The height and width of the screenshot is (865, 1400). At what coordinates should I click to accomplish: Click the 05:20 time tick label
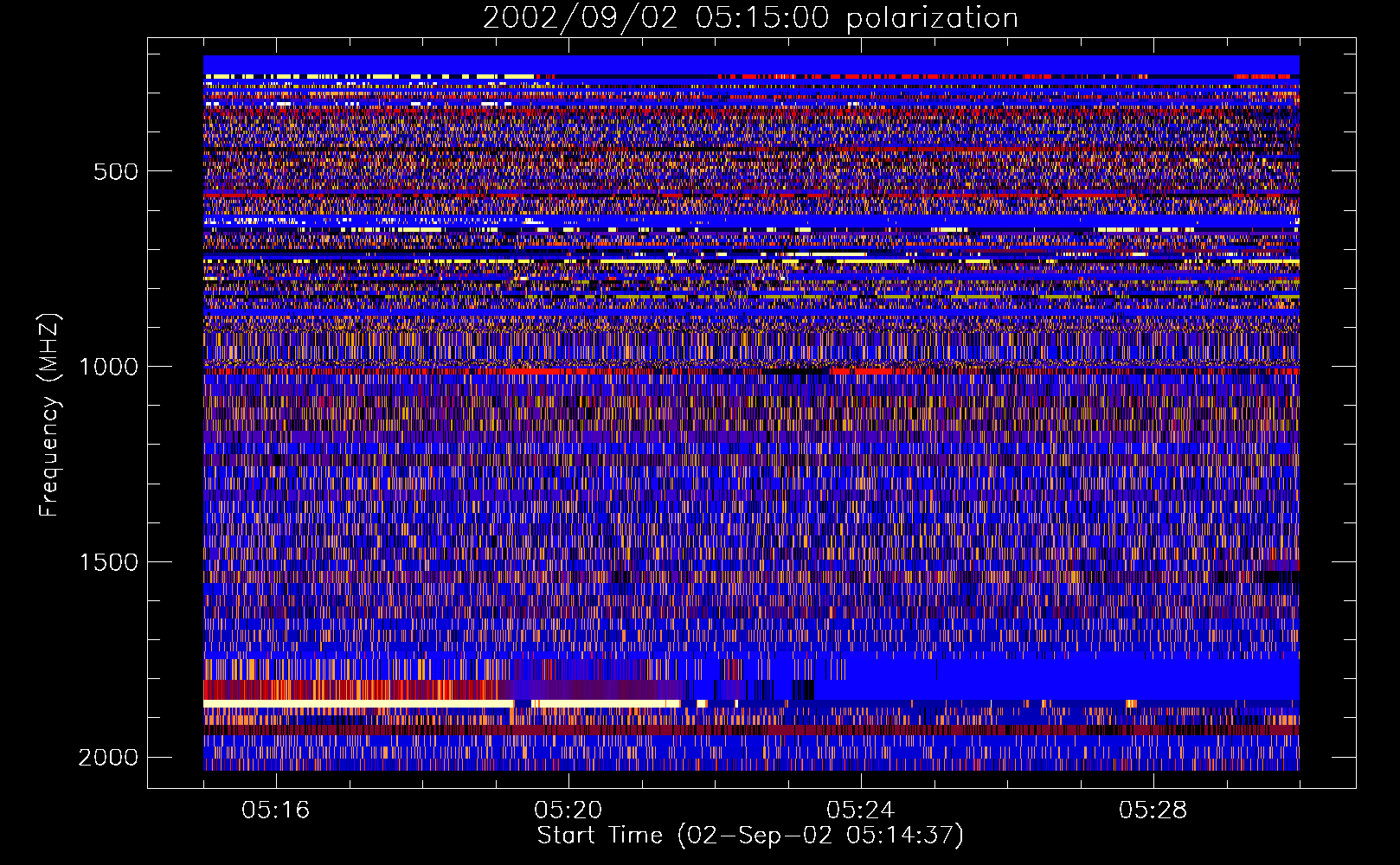click(568, 811)
